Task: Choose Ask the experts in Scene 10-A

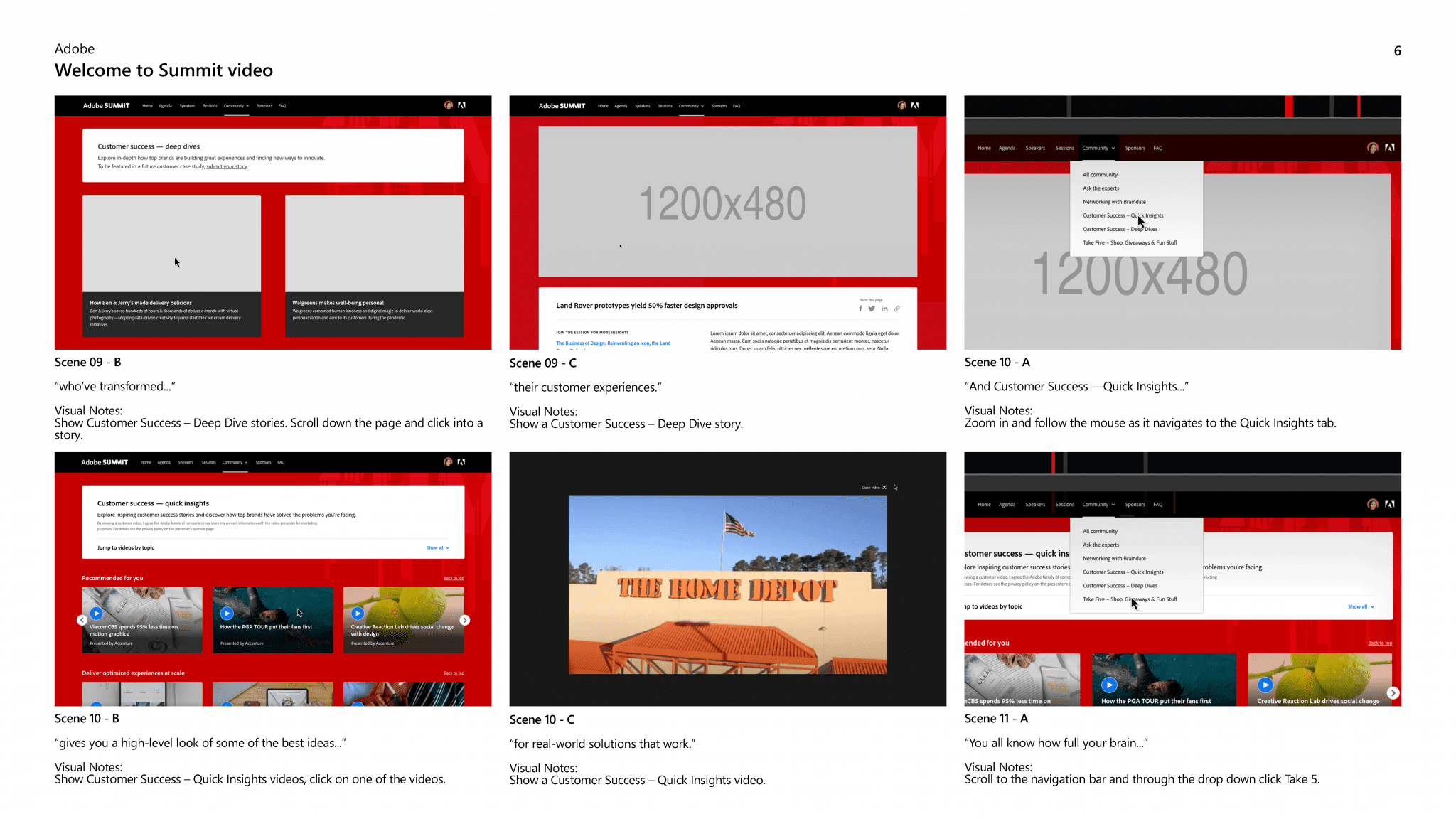Action: [1101, 188]
